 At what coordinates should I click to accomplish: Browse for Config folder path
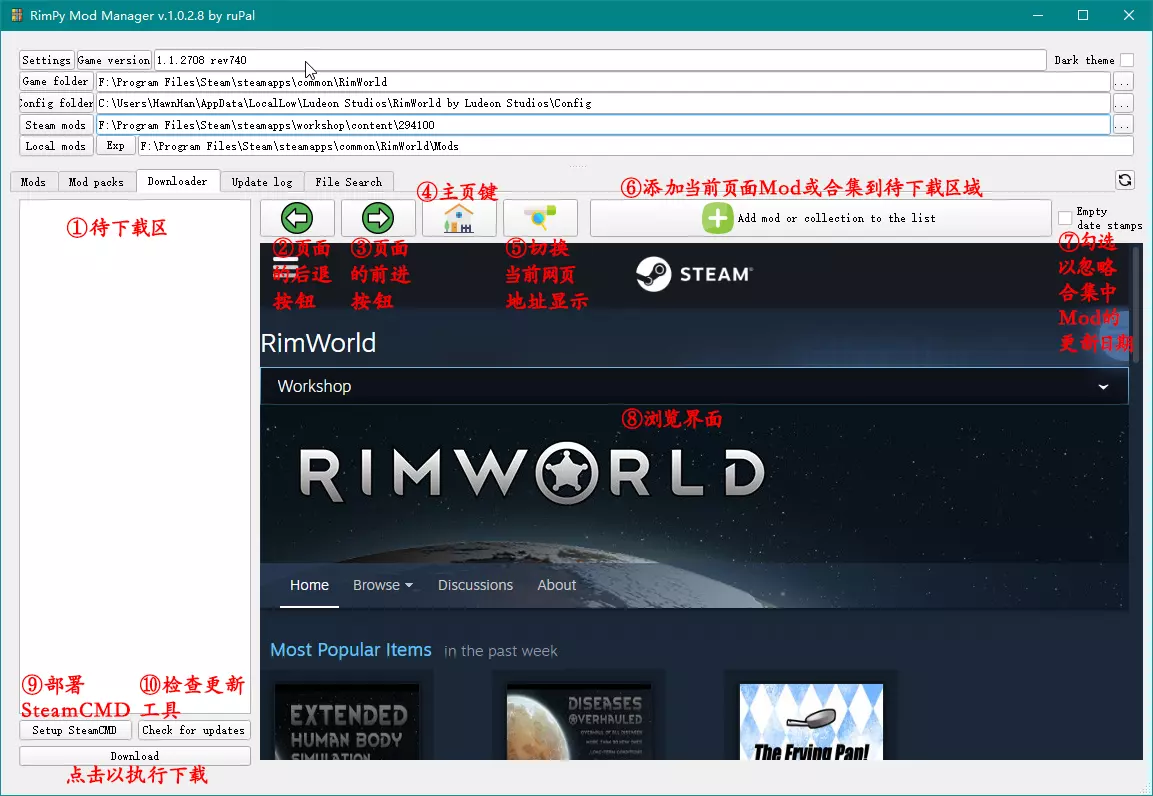coord(1122,103)
